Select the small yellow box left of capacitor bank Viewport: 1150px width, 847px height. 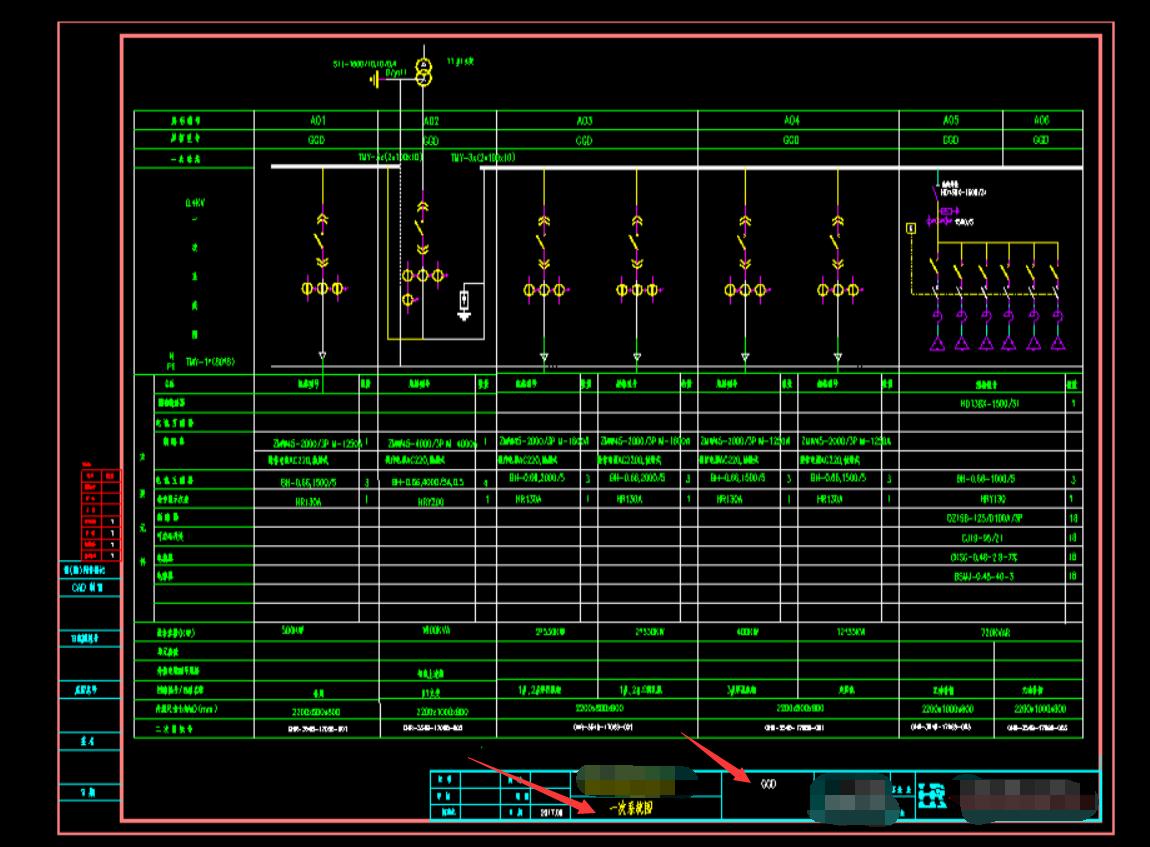pos(910,228)
